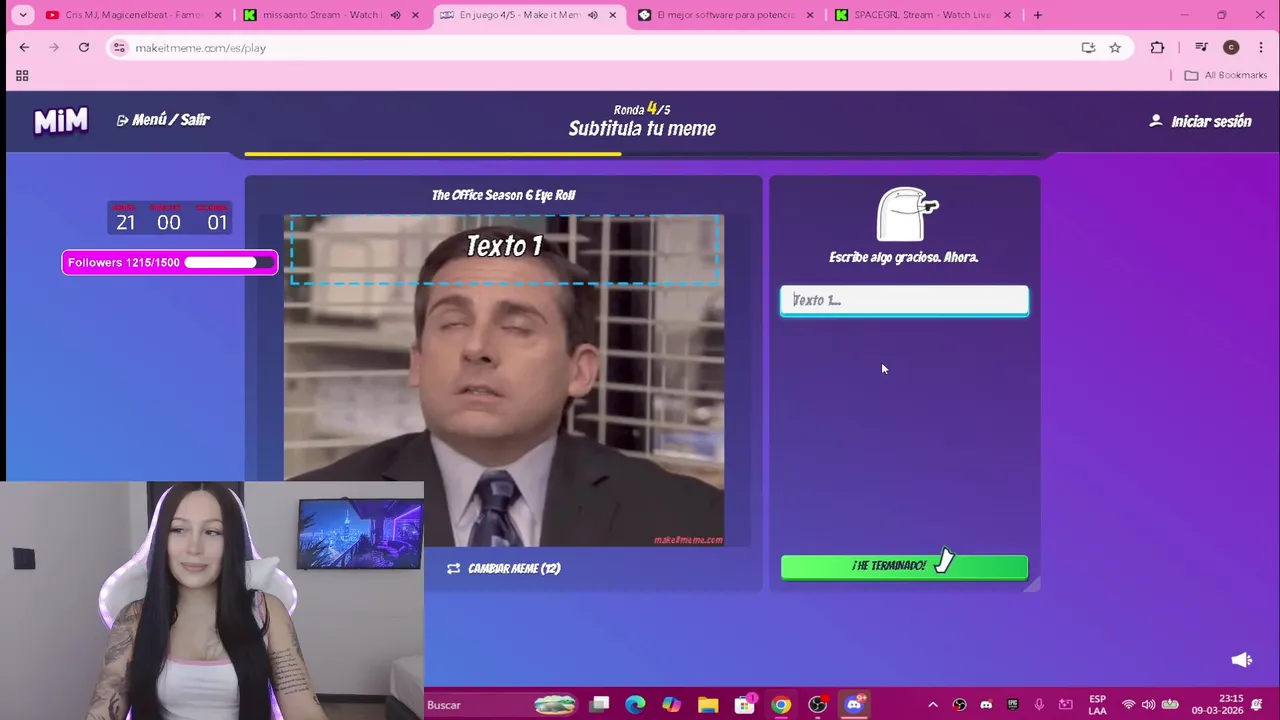
Task: Click the round progress bar
Action: point(642,154)
